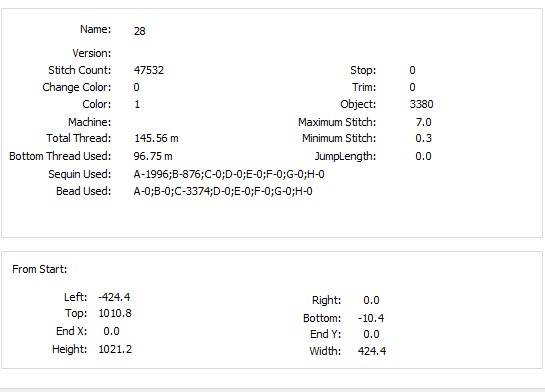The width and height of the screenshot is (545, 392).
Task: Click the Sequin Used value string
Action: pyautogui.click(x=229, y=174)
